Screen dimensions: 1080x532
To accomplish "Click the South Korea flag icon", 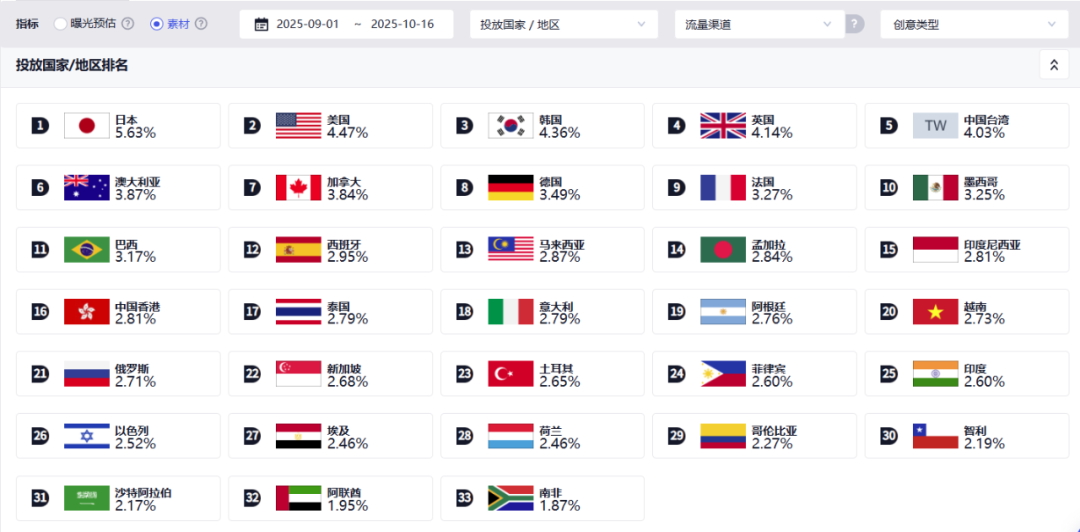I will tap(510, 125).
